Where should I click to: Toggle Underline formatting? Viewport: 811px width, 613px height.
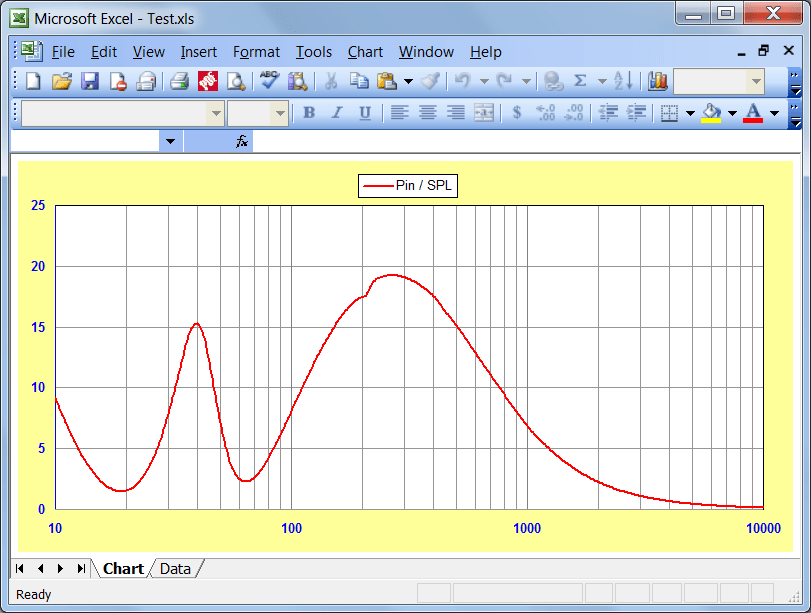[365, 112]
